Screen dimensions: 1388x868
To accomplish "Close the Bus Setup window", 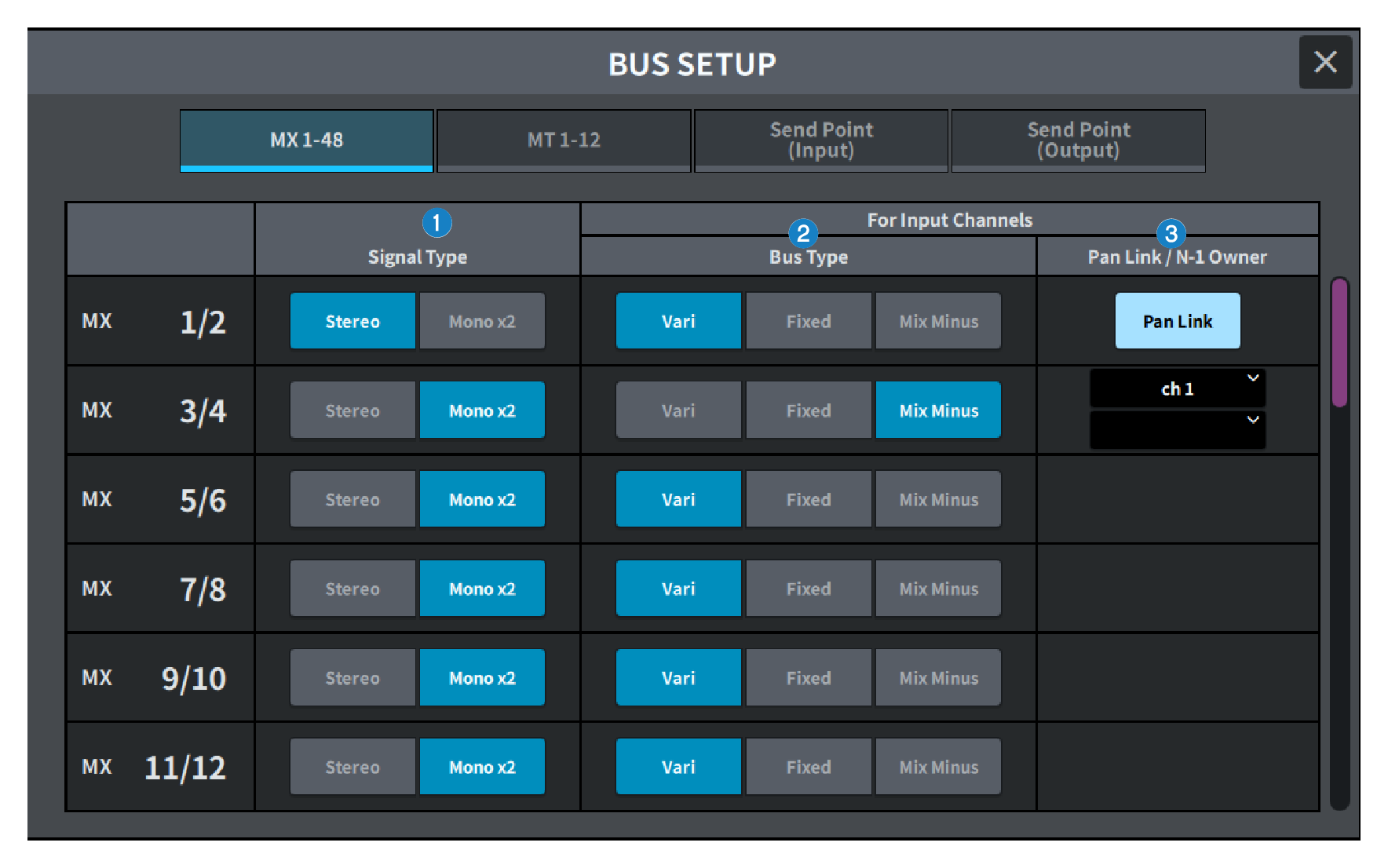I will (x=1324, y=62).
